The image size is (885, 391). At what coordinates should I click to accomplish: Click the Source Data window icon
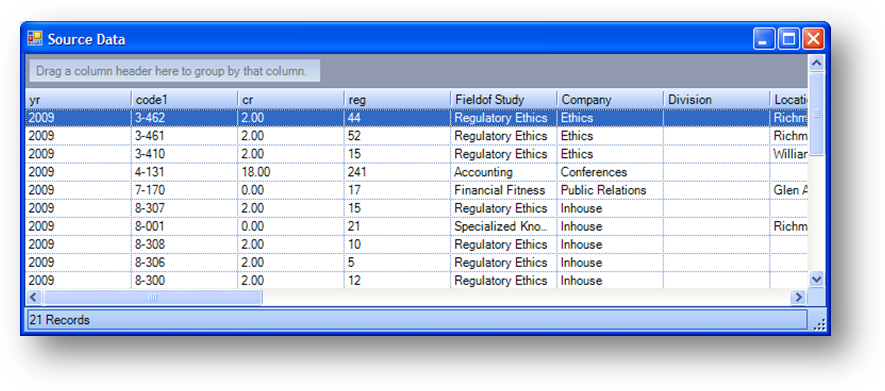[35, 39]
